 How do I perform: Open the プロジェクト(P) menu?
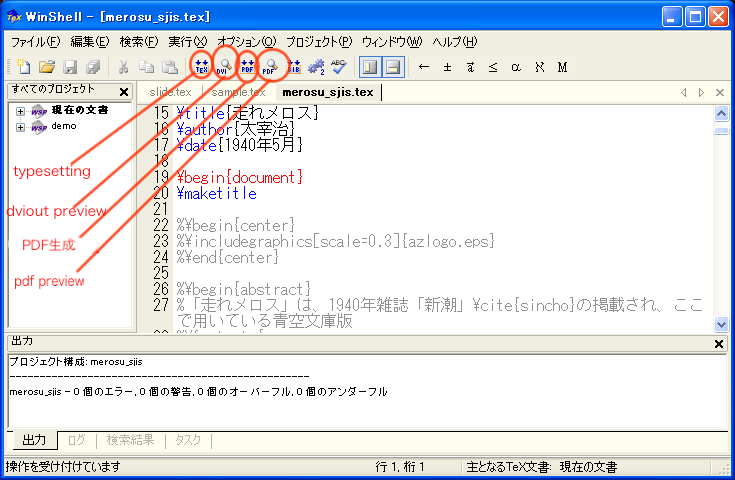coord(319,42)
